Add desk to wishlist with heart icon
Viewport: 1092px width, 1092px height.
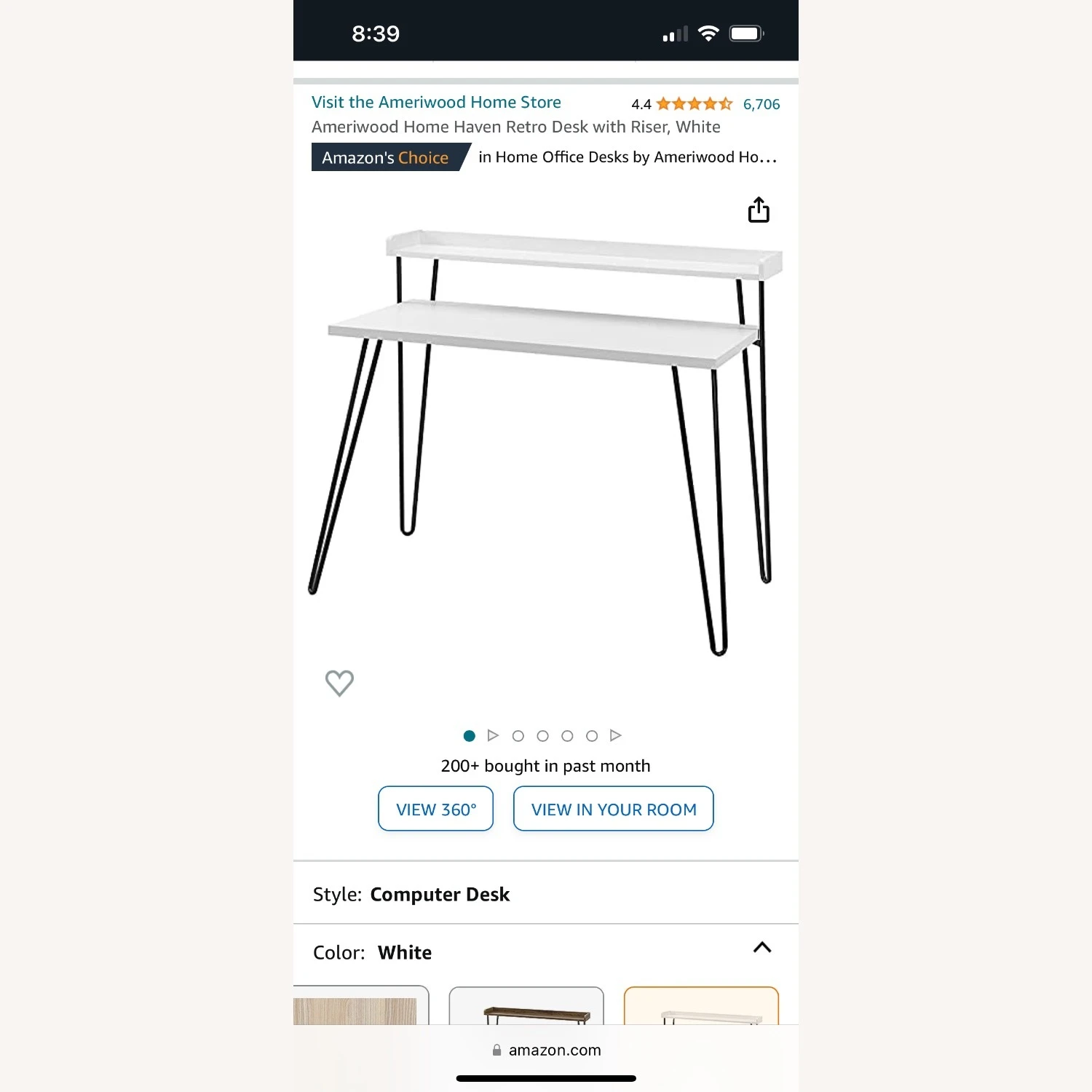tap(339, 683)
